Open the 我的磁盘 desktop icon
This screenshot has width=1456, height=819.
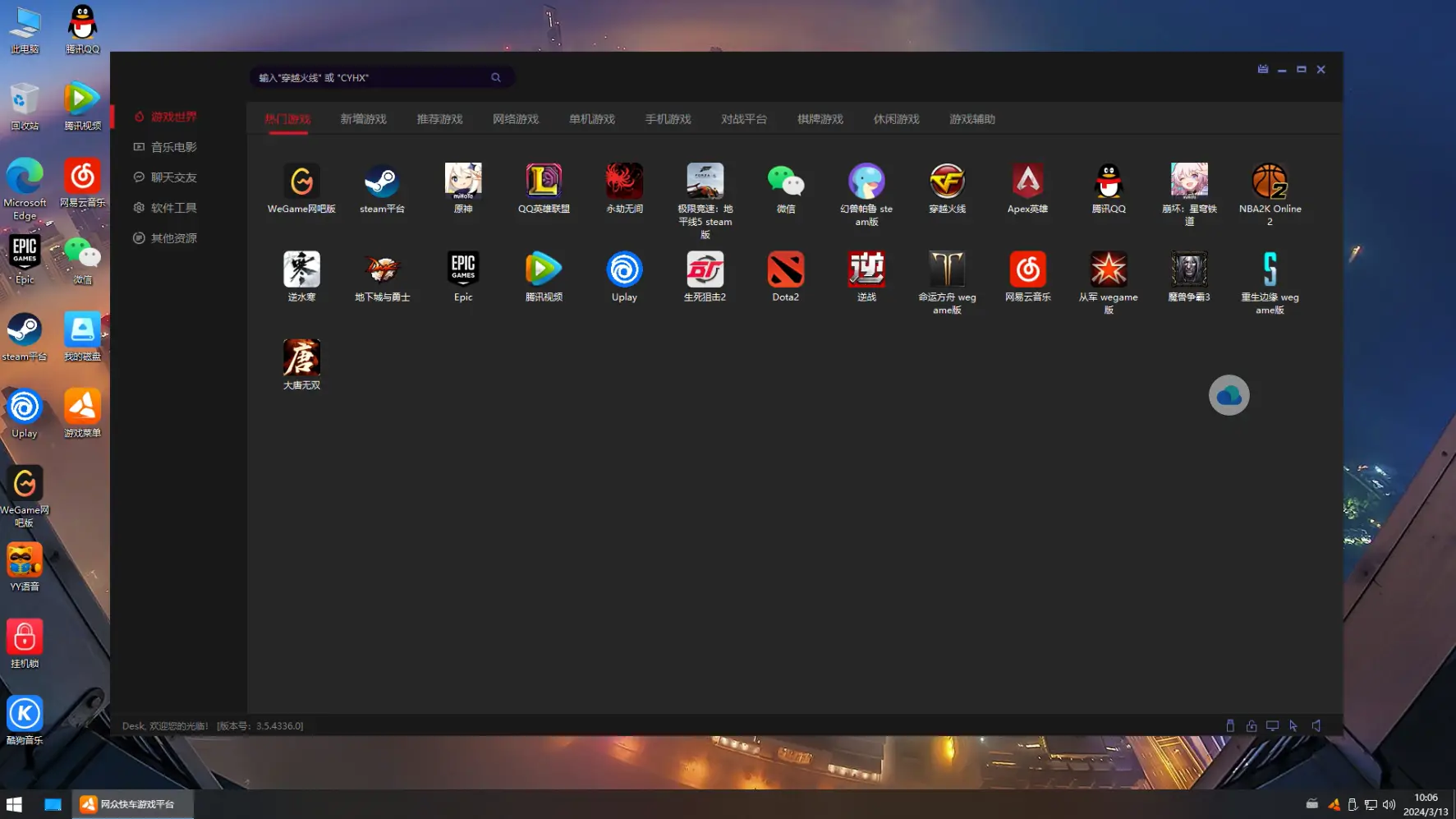[82, 336]
